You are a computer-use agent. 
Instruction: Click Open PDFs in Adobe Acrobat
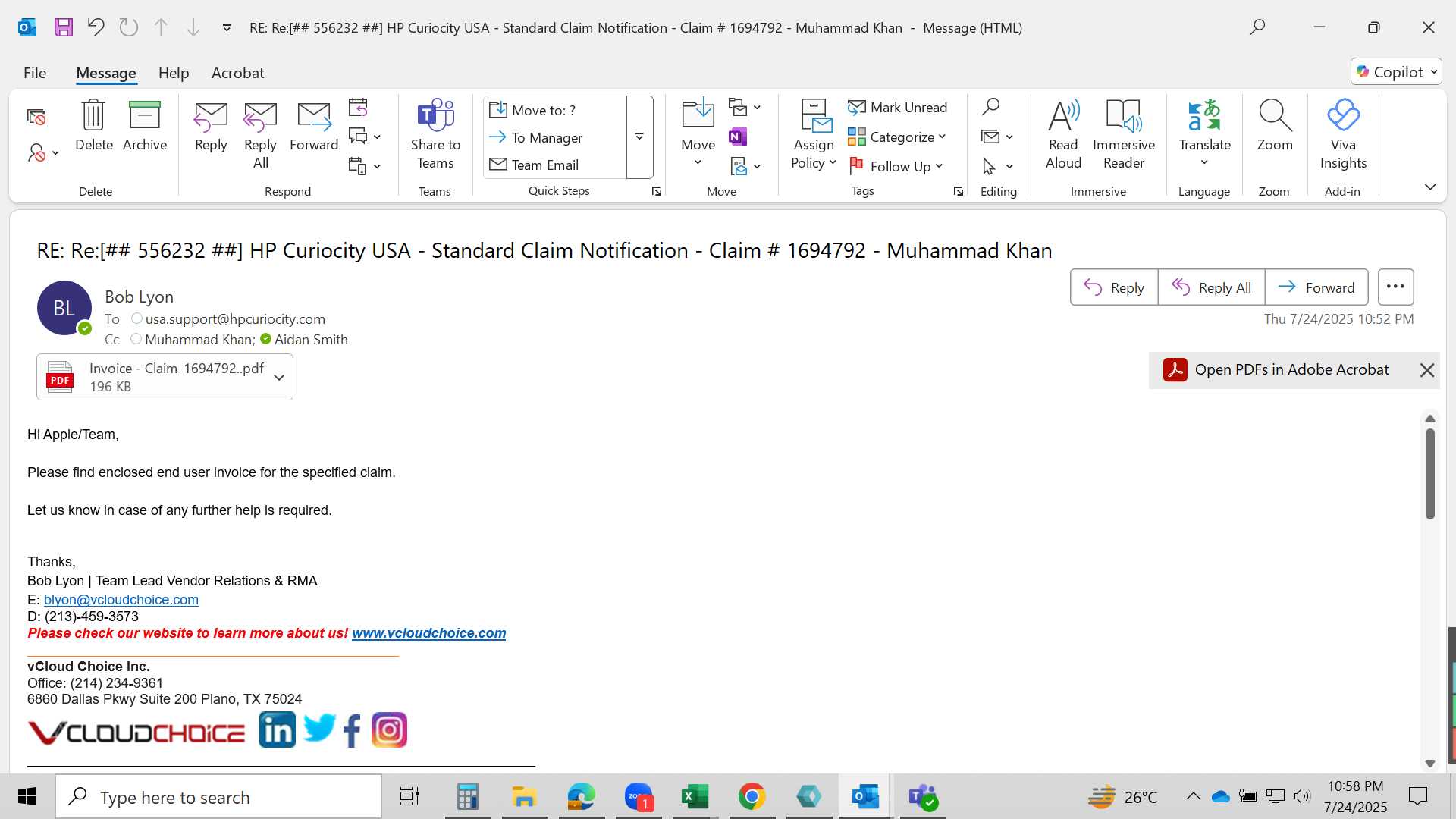click(x=1278, y=370)
